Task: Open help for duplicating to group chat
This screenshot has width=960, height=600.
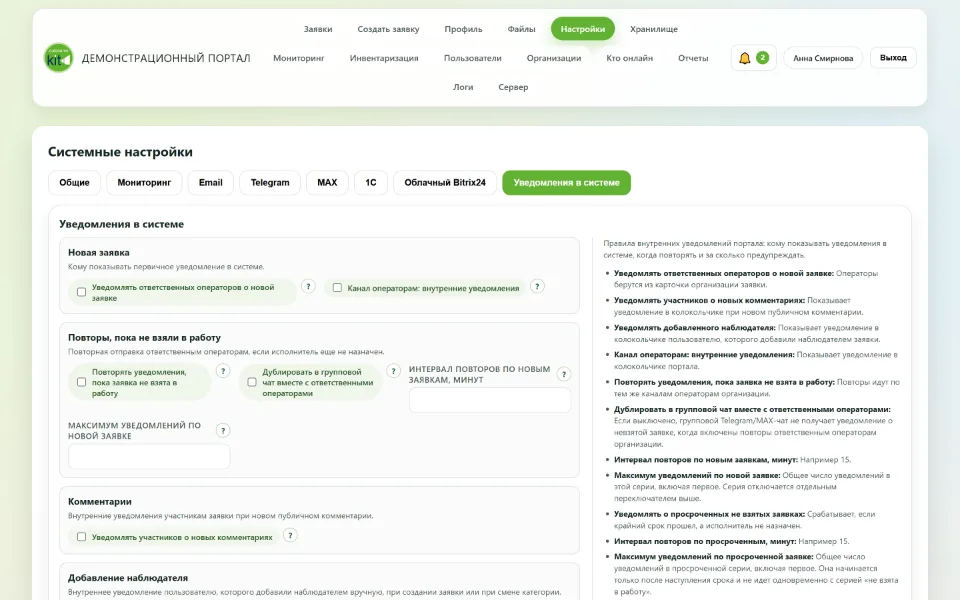Action: [x=394, y=371]
